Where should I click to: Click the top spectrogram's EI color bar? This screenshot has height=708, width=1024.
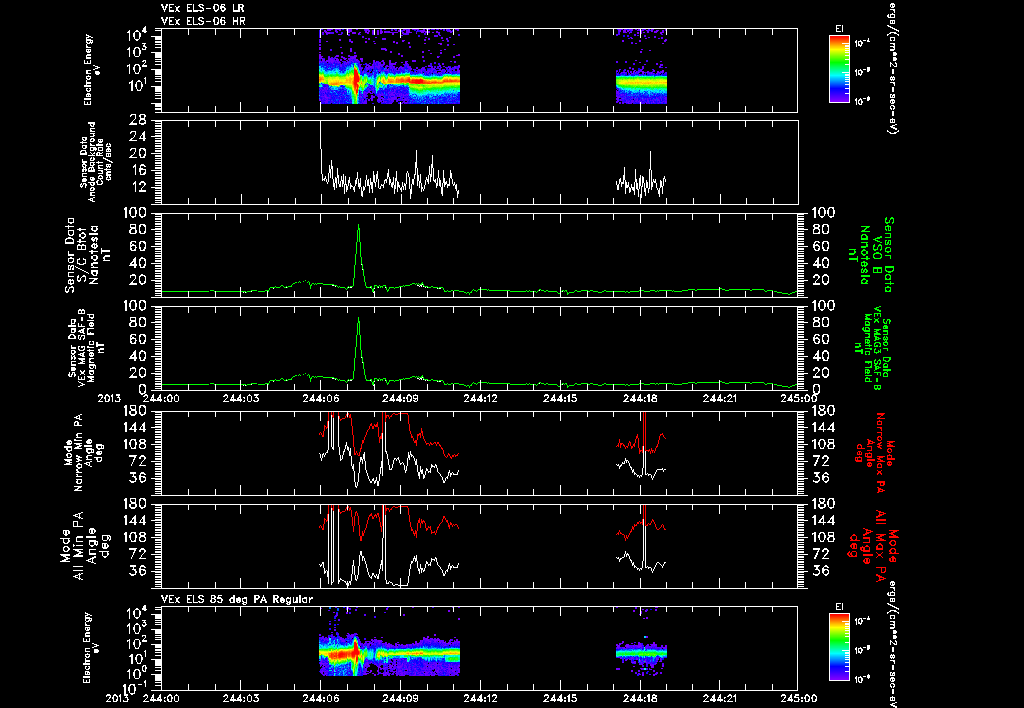(839, 69)
